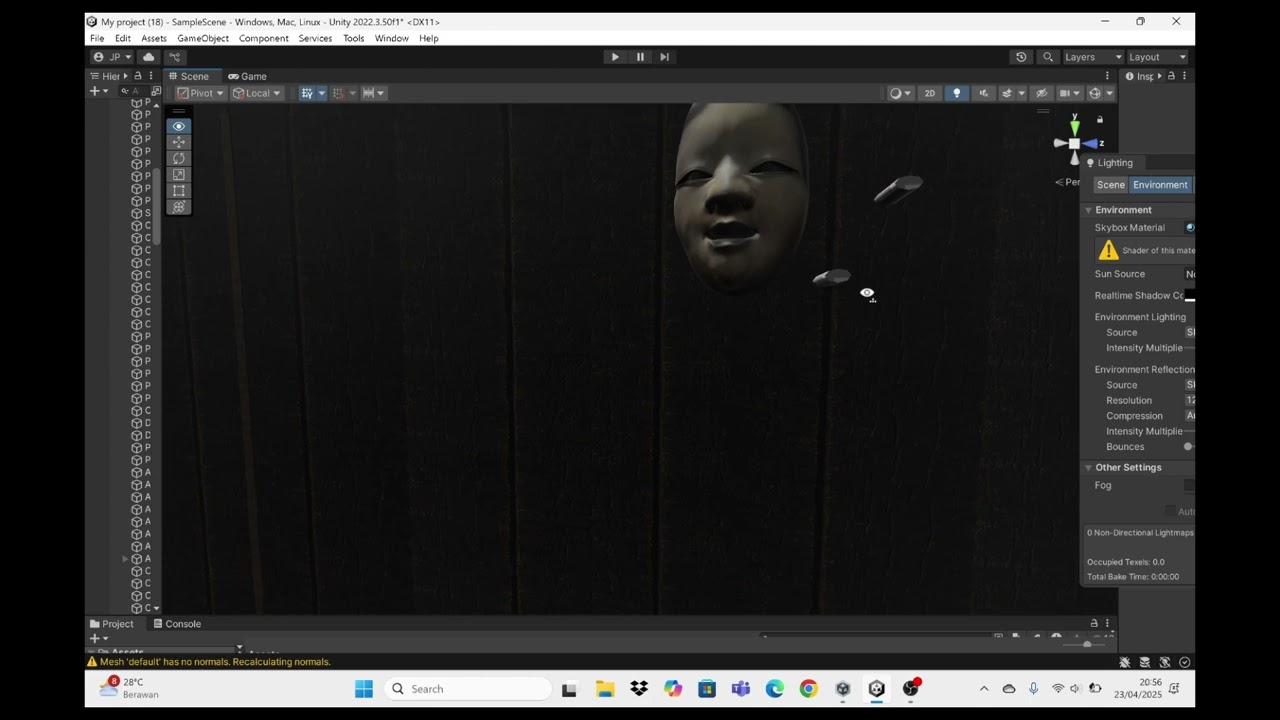
Task: Open Unity global search magnifier
Action: tap(1047, 57)
